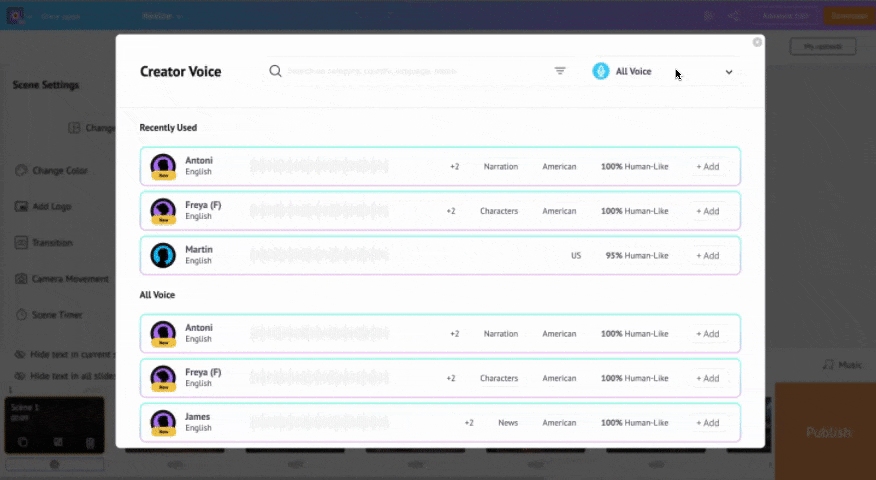Click Freya (F) avatar in Recently Used
This screenshot has height=480, width=876.
click(x=163, y=211)
